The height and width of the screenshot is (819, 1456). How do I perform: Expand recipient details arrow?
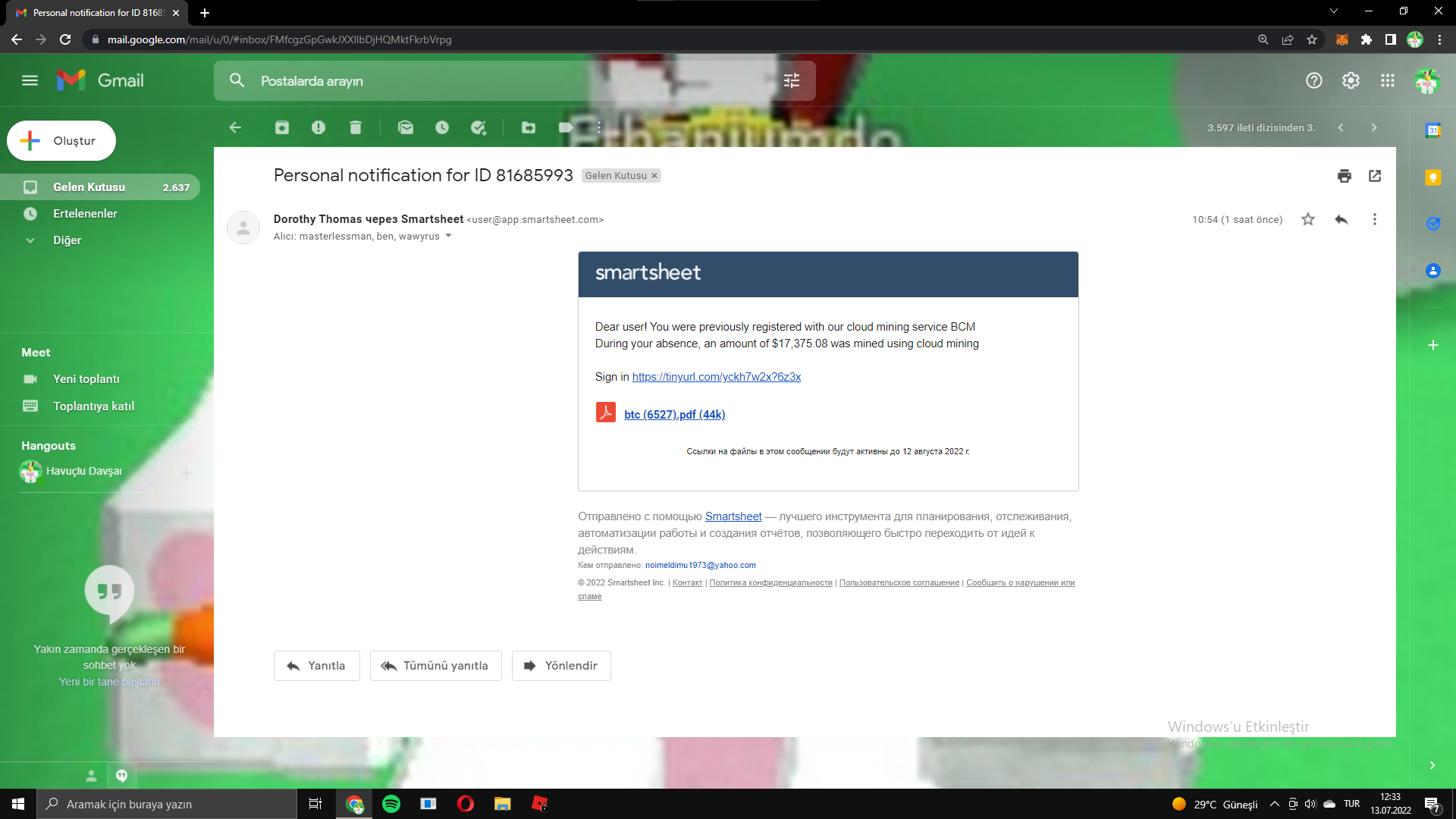pos(449,236)
